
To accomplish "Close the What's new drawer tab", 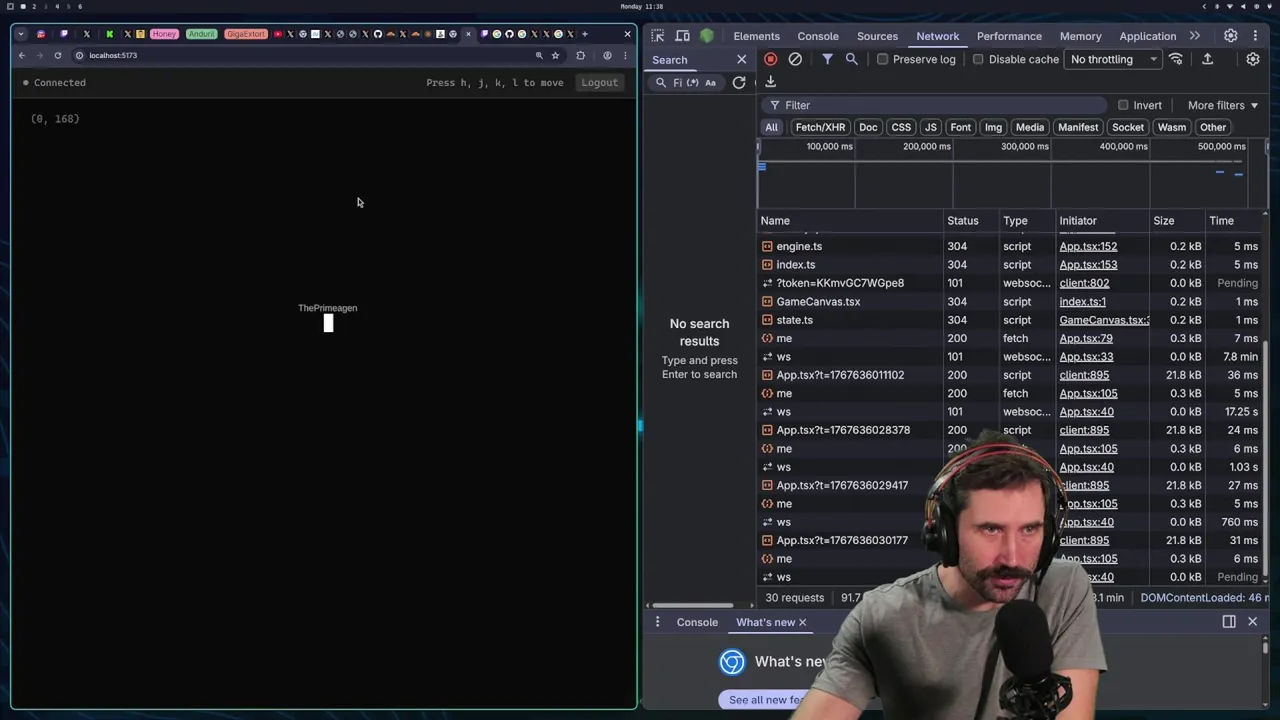I will point(802,622).
